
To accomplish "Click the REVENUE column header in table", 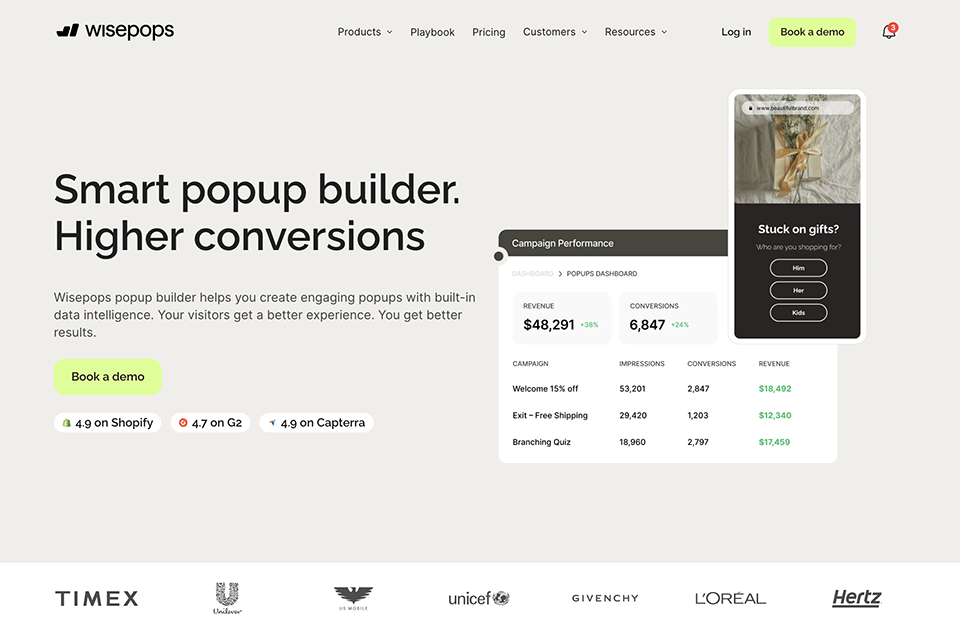I will 774,364.
